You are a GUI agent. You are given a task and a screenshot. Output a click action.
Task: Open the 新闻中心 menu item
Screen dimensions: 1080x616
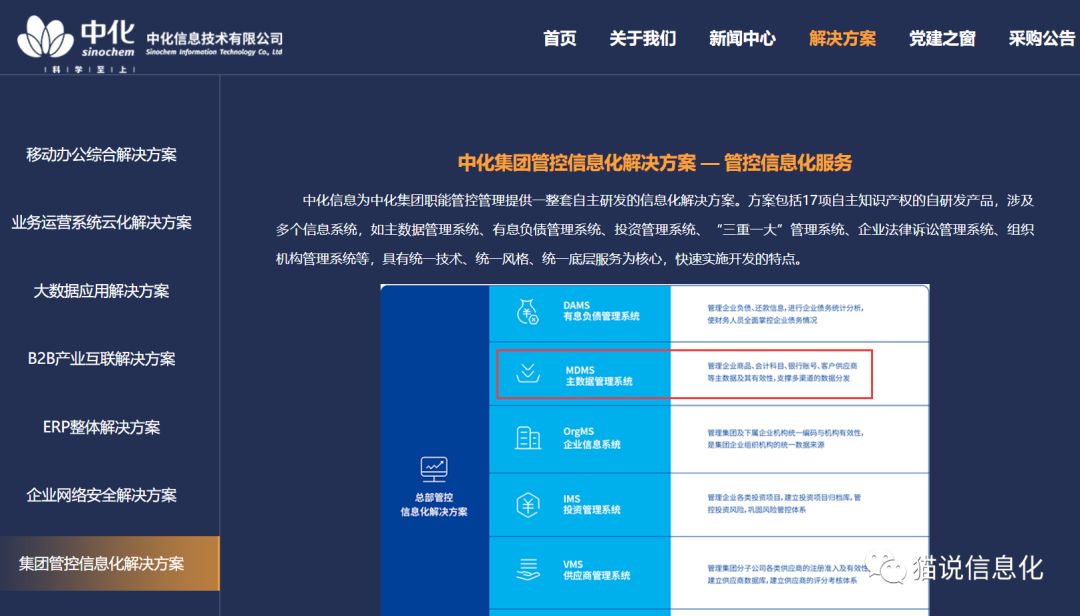742,38
